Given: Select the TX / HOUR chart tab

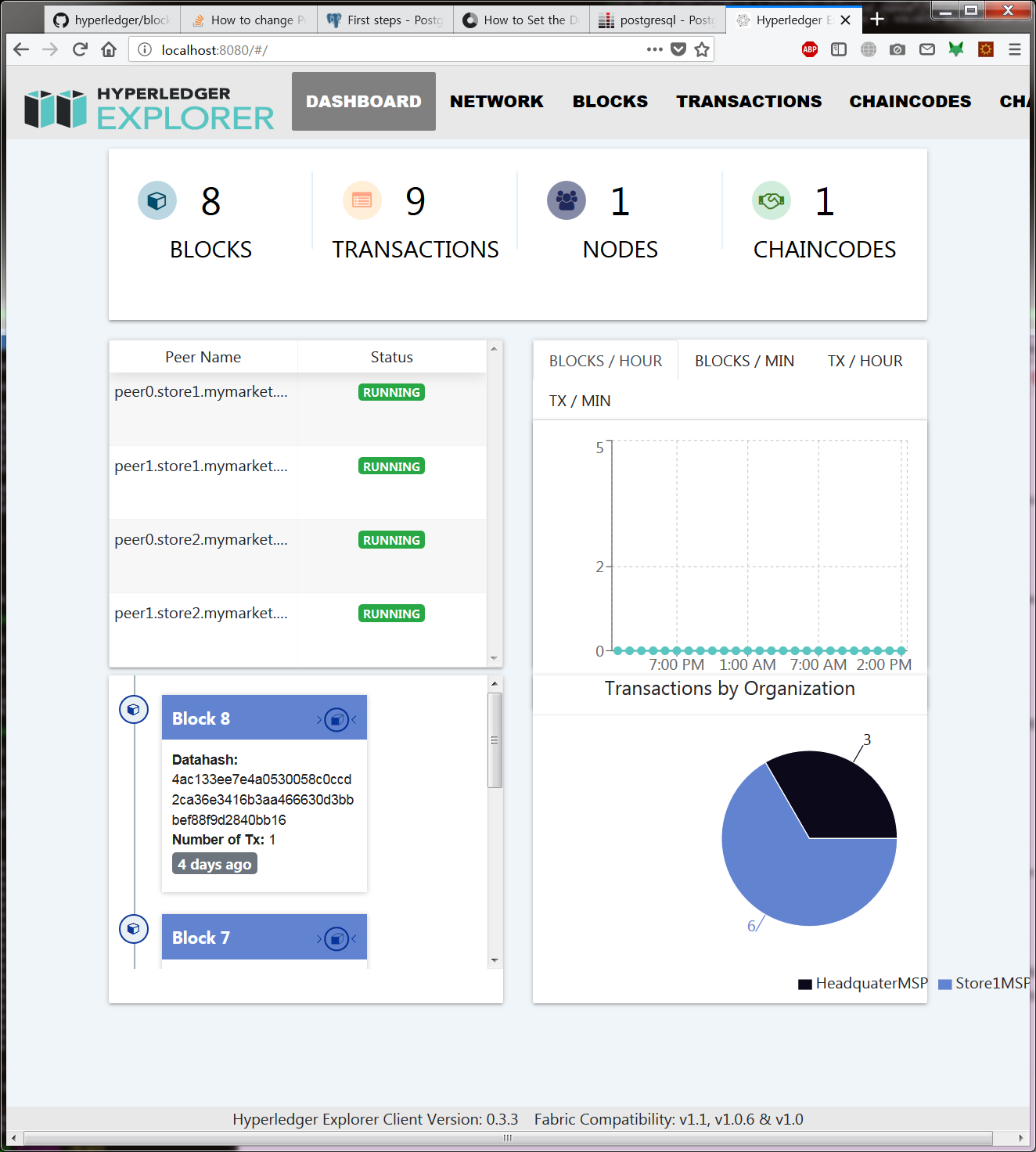Looking at the screenshot, I should point(865,361).
